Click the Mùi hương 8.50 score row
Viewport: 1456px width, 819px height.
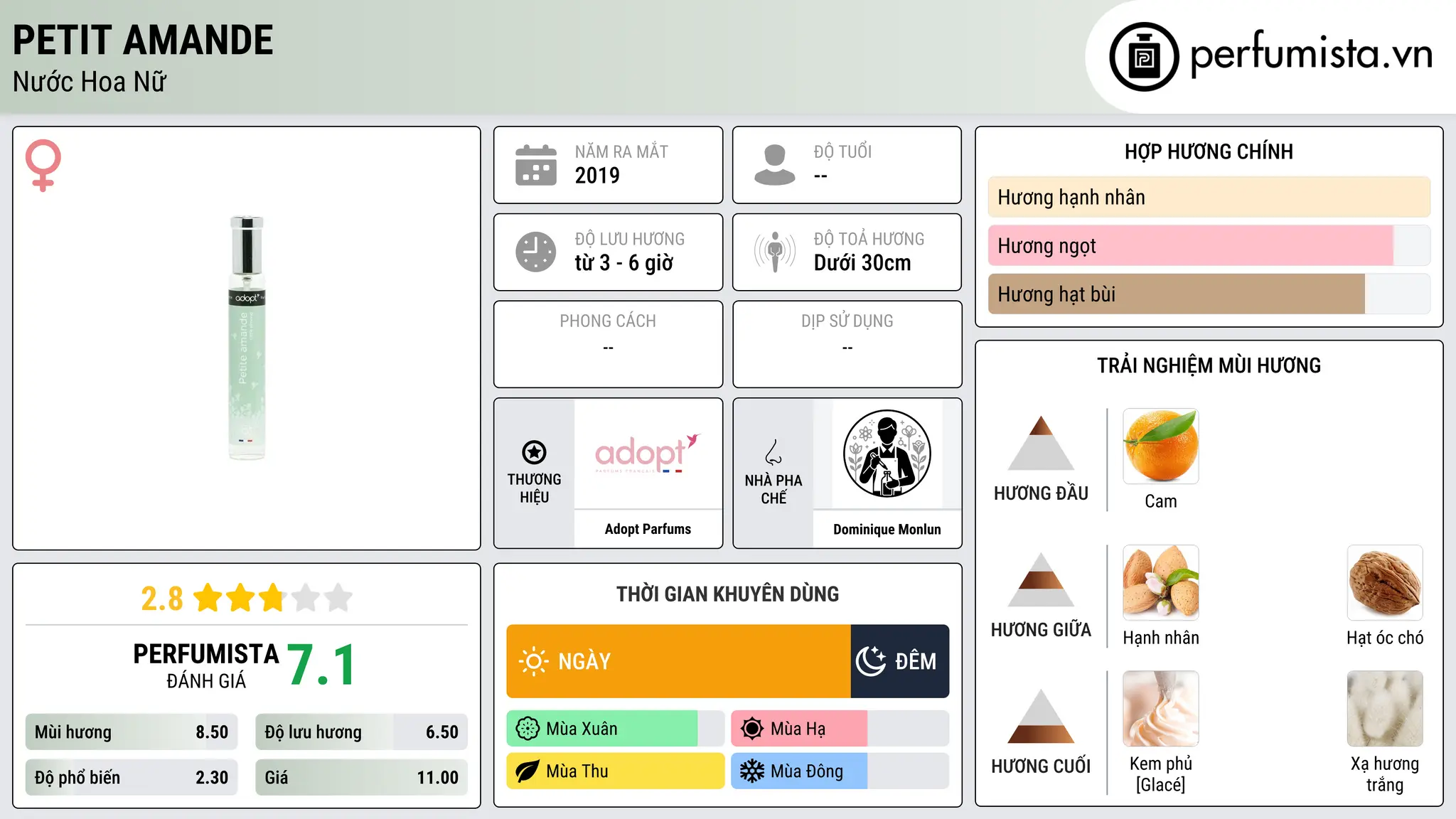click(132, 732)
